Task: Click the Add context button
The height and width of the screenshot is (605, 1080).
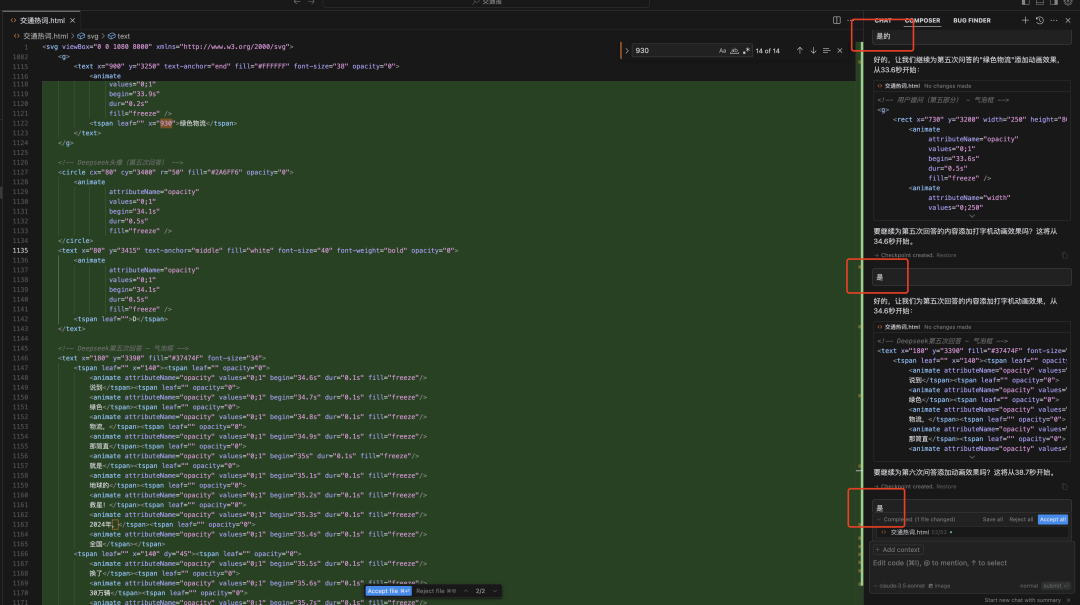Action: 898,550
